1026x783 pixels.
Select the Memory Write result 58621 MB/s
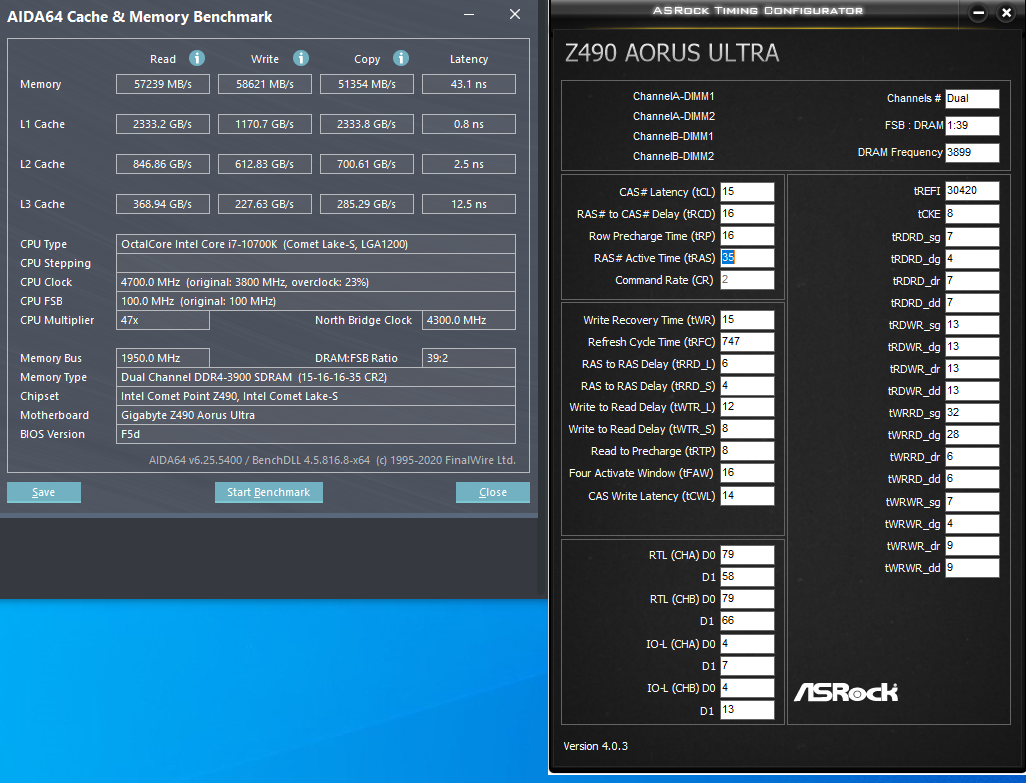point(264,84)
